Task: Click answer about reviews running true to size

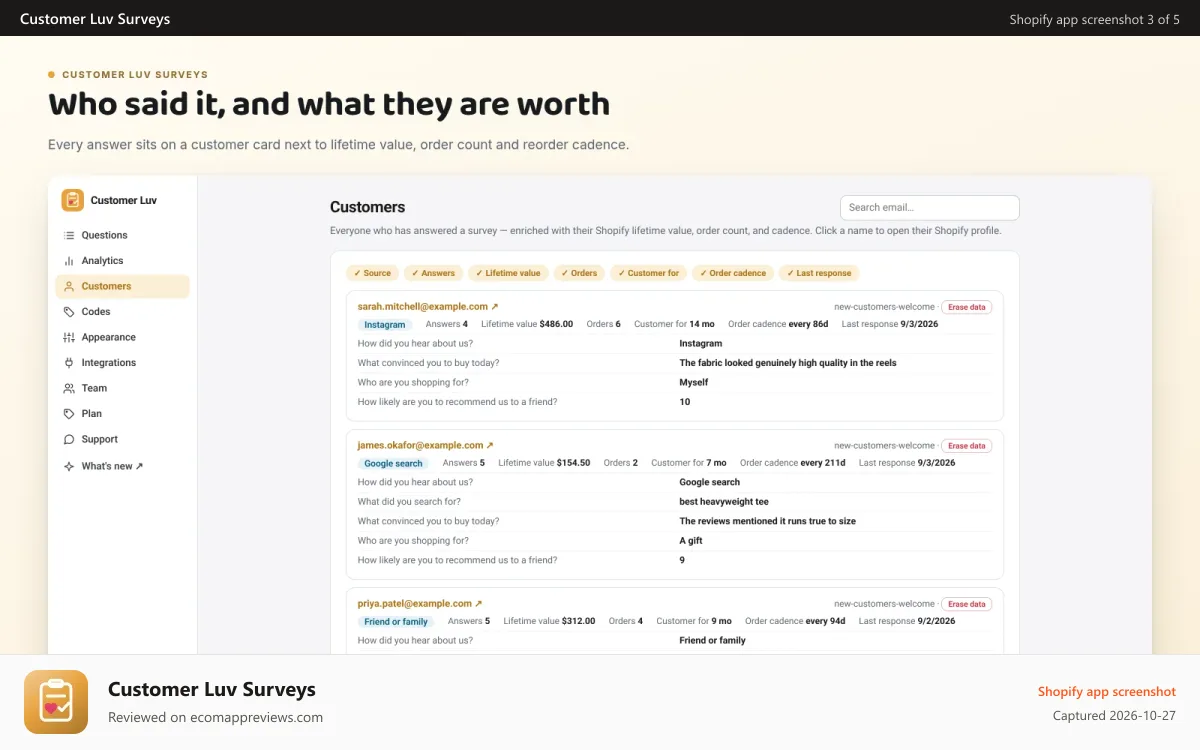Action: click(x=768, y=521)
